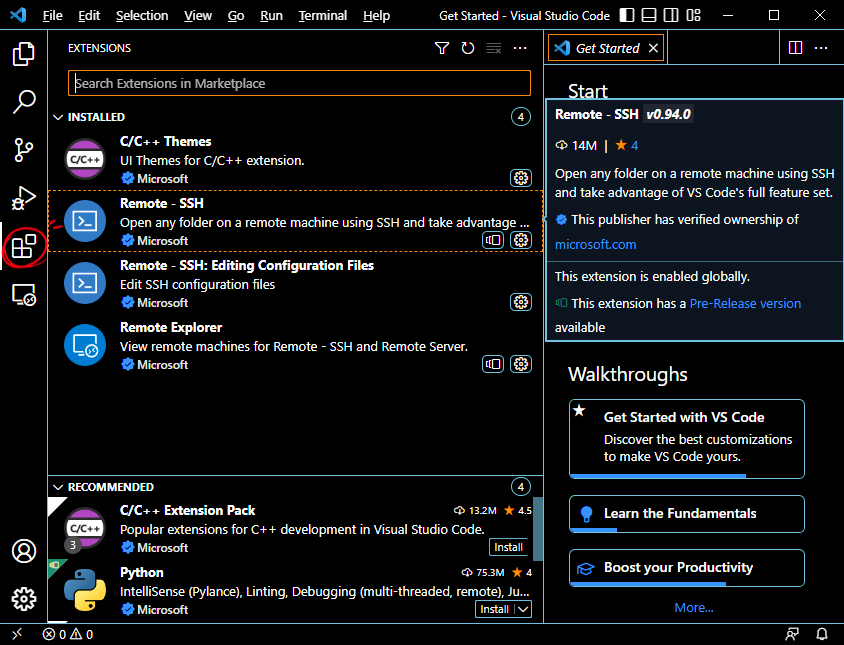Open the View menu

click(x=198, y=16)
